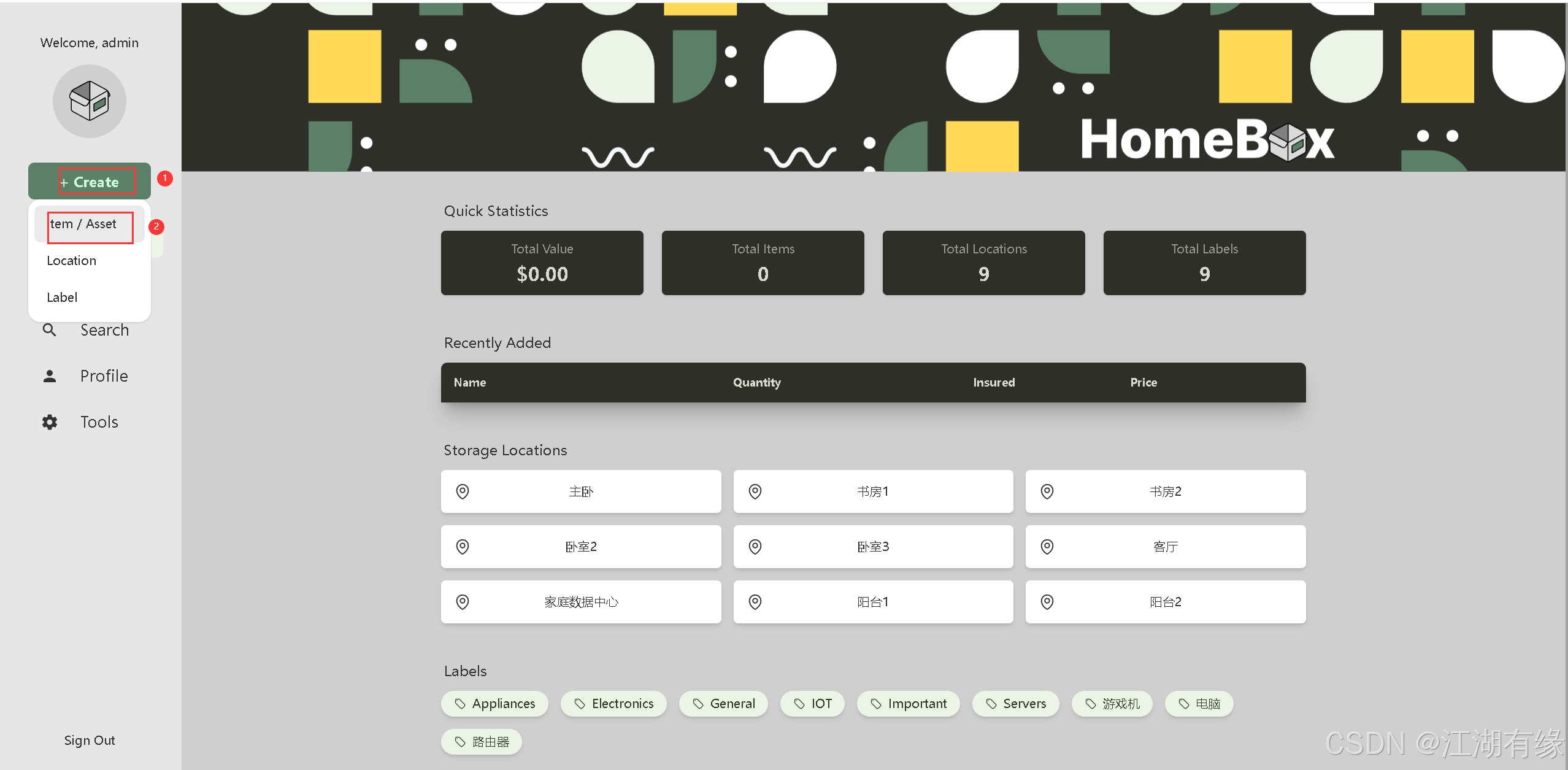Click the pin icon on the 客厅 card

(x=1047, y=547)
